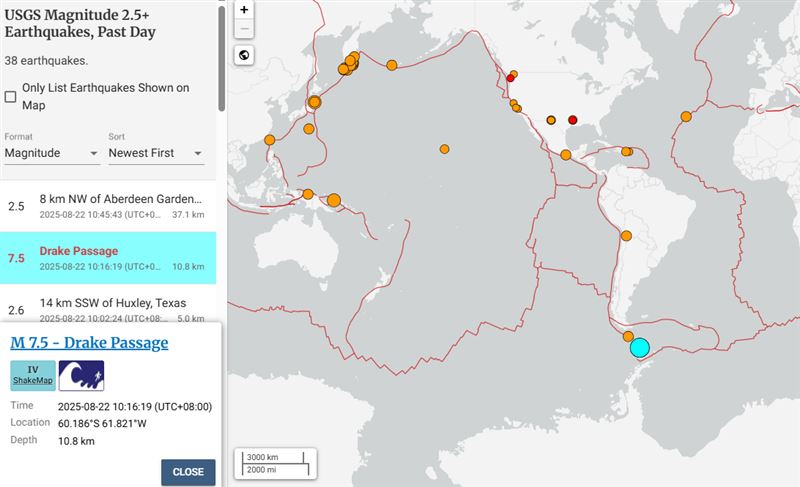This screenshot has width=800, height=487.
Task: Click the globe zoom-to-world icon
Action: pos(244,55)
